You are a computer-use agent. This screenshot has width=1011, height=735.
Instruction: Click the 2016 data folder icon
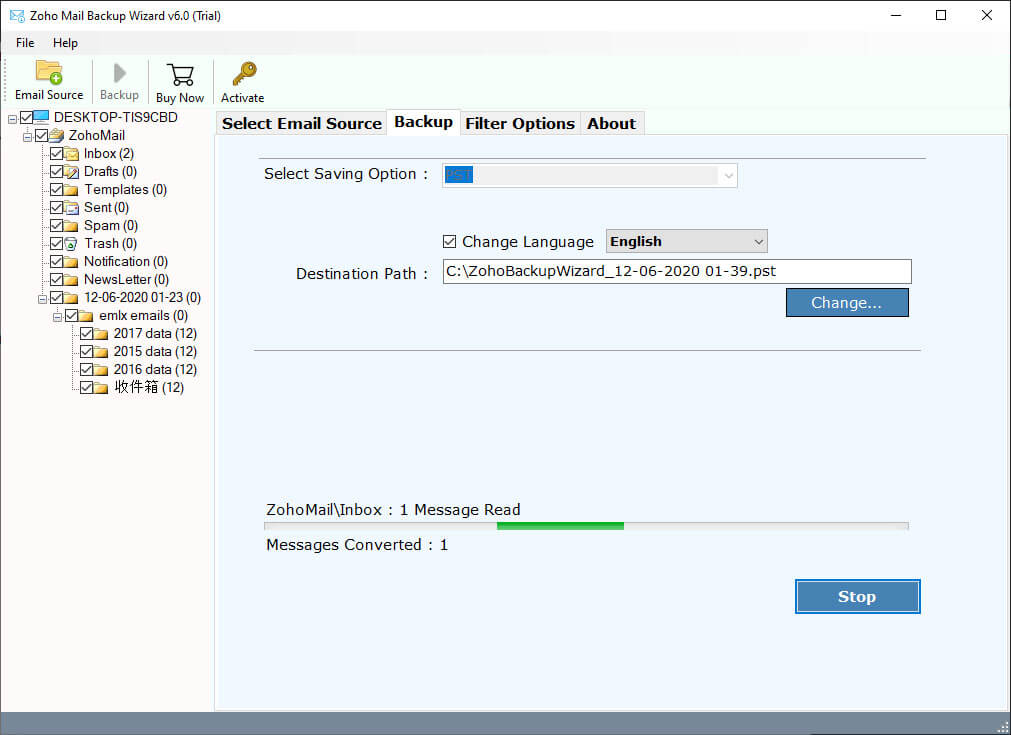pyautogui.click(x=101, y=370)
